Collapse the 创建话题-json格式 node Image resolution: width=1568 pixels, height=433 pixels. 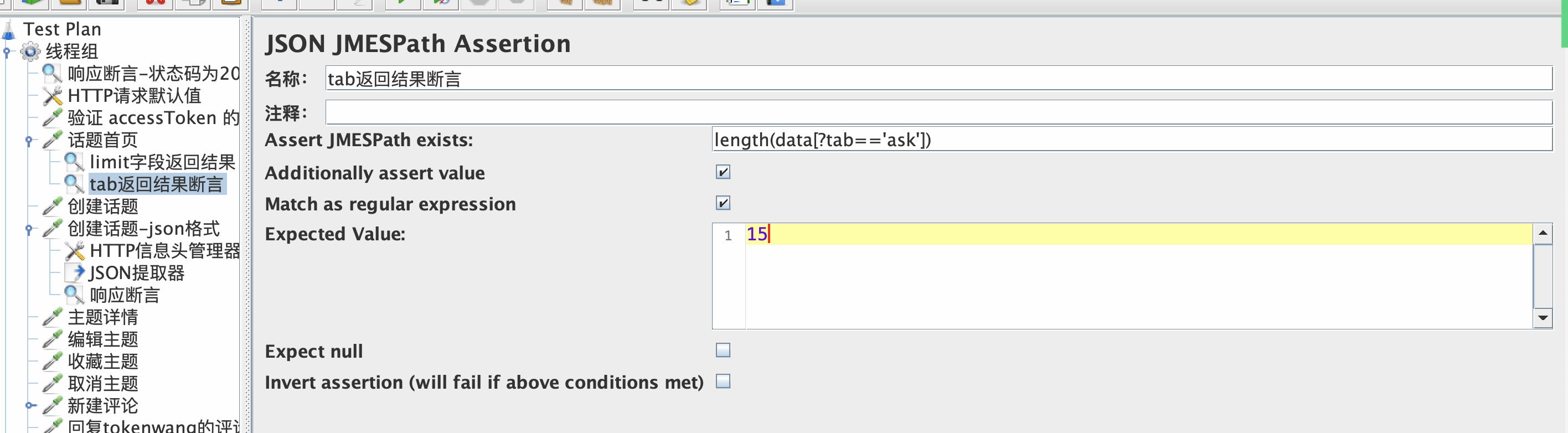pos(29,229)
